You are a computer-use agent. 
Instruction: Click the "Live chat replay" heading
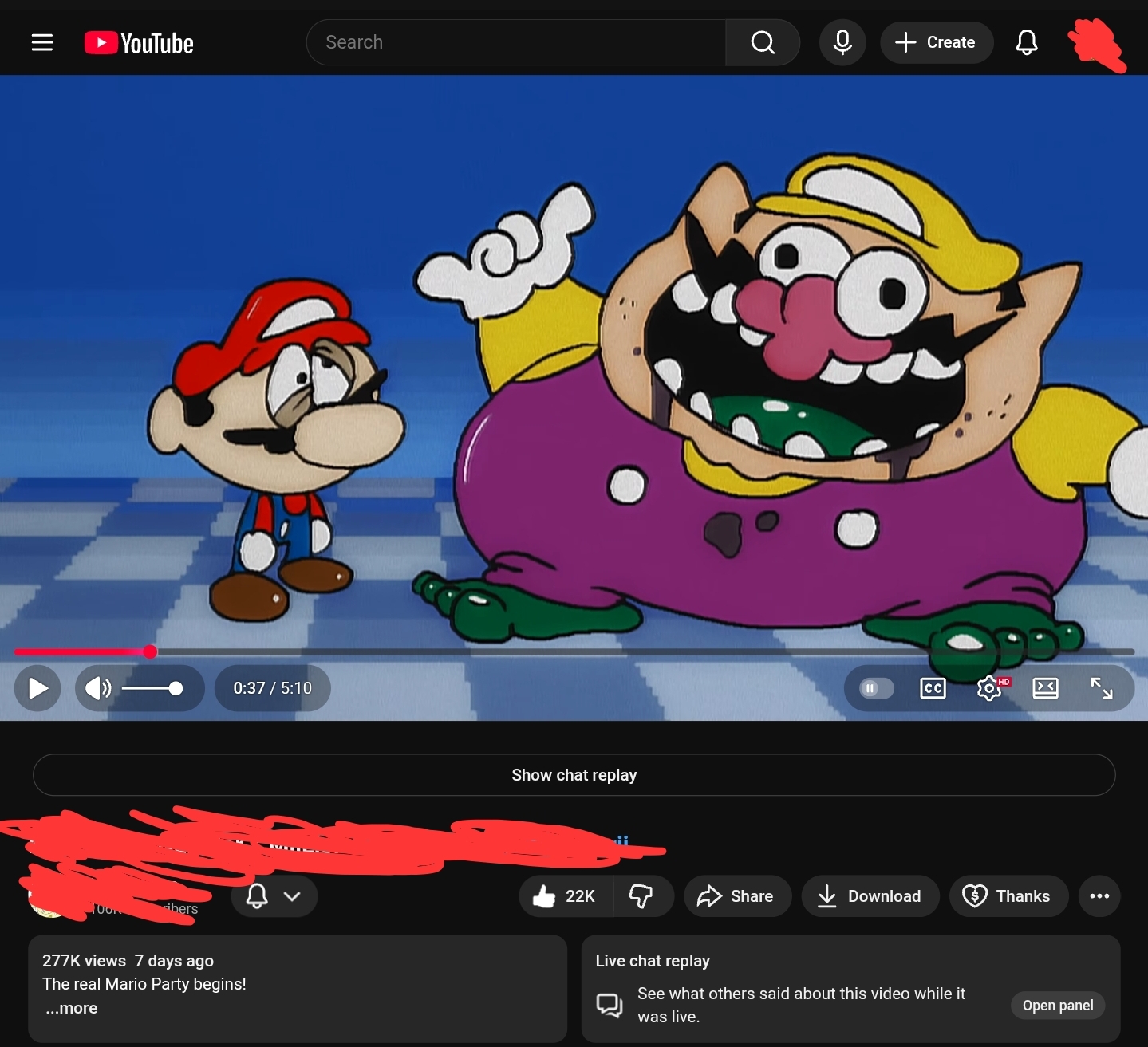(x=653, y=961)
